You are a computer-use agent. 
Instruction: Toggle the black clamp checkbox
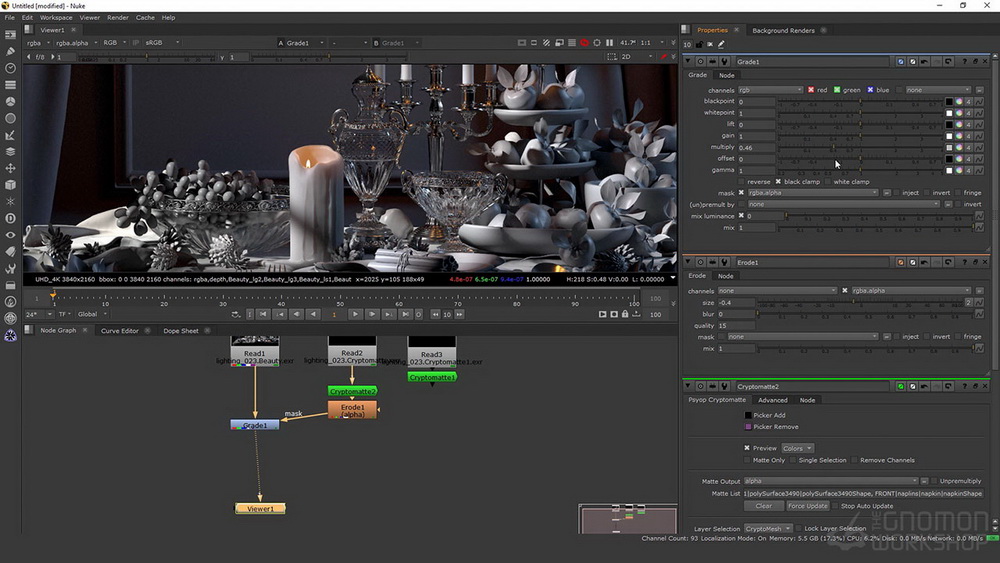click(x=778, y=182)
